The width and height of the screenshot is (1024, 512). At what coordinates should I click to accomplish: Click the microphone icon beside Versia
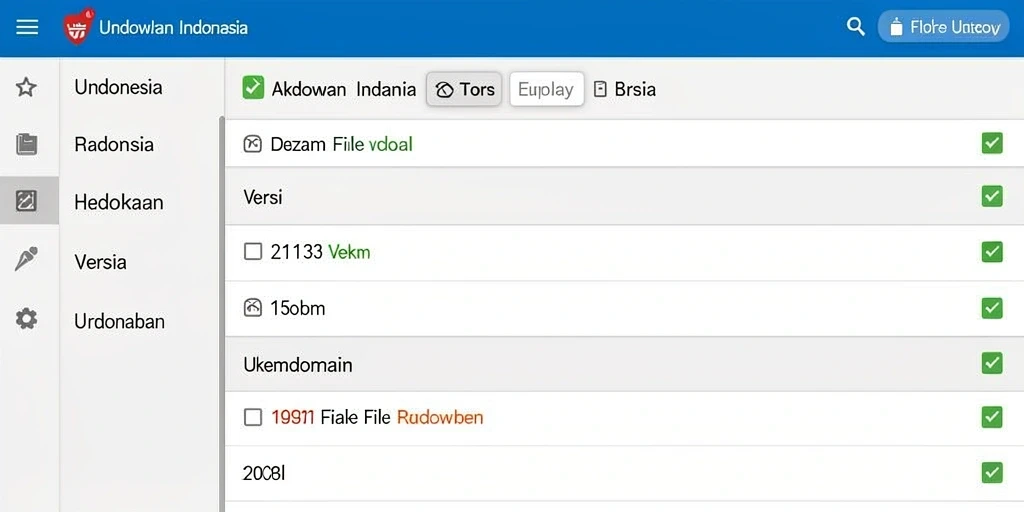26,259
